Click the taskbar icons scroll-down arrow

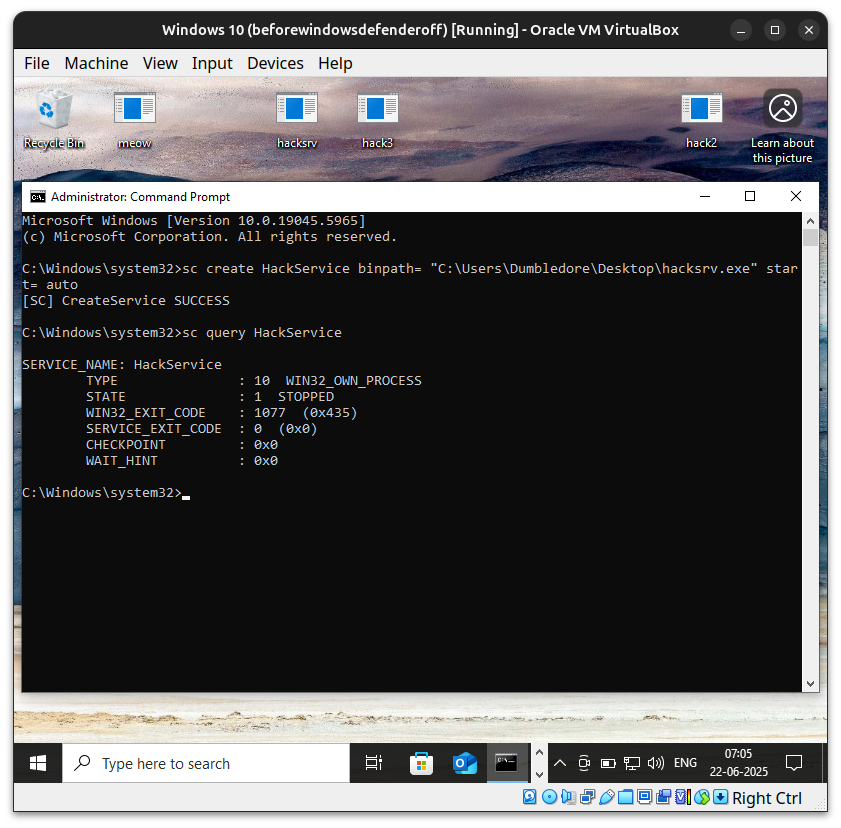point(540,774)
